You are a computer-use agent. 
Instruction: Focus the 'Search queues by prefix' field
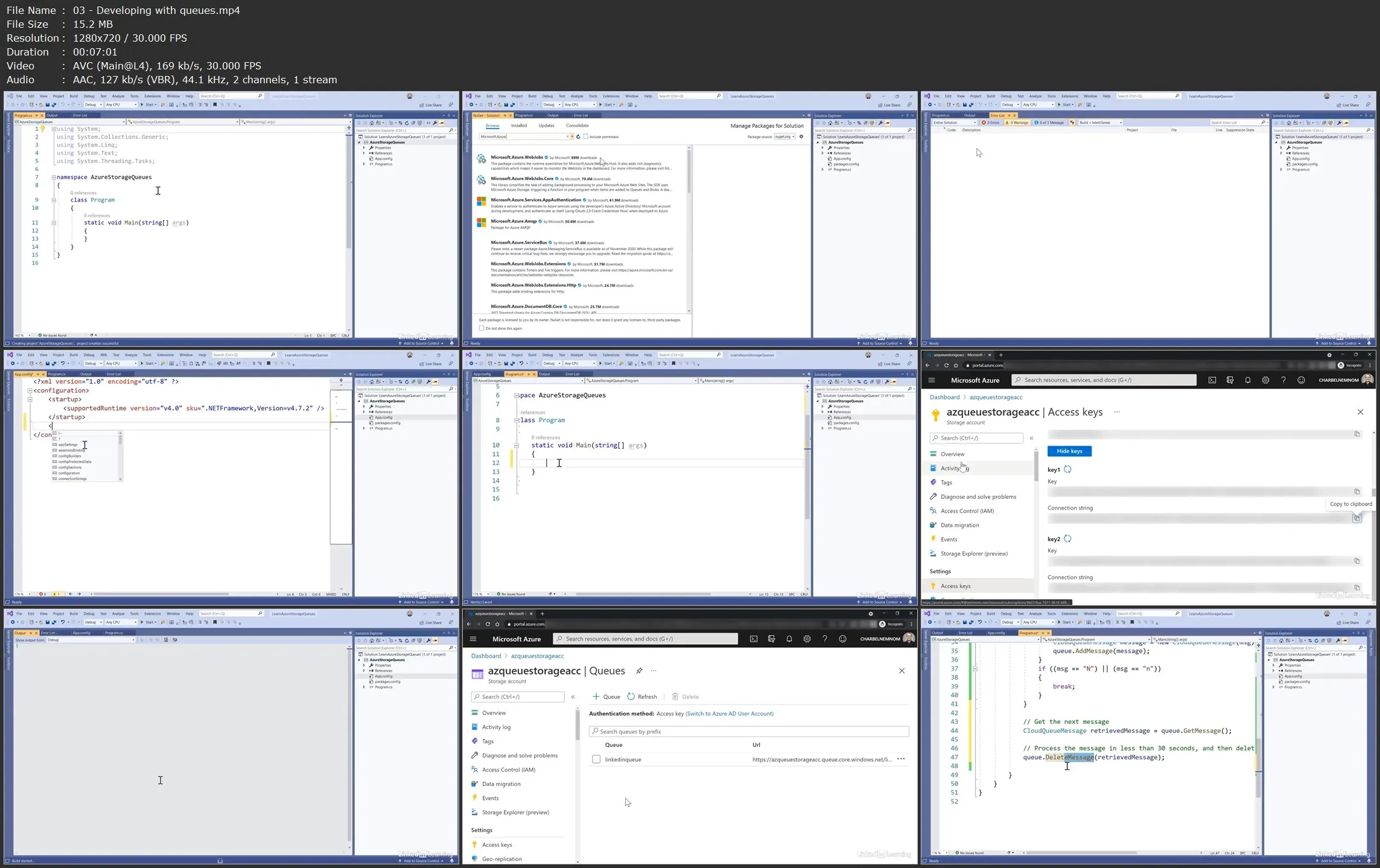point(748,732)
